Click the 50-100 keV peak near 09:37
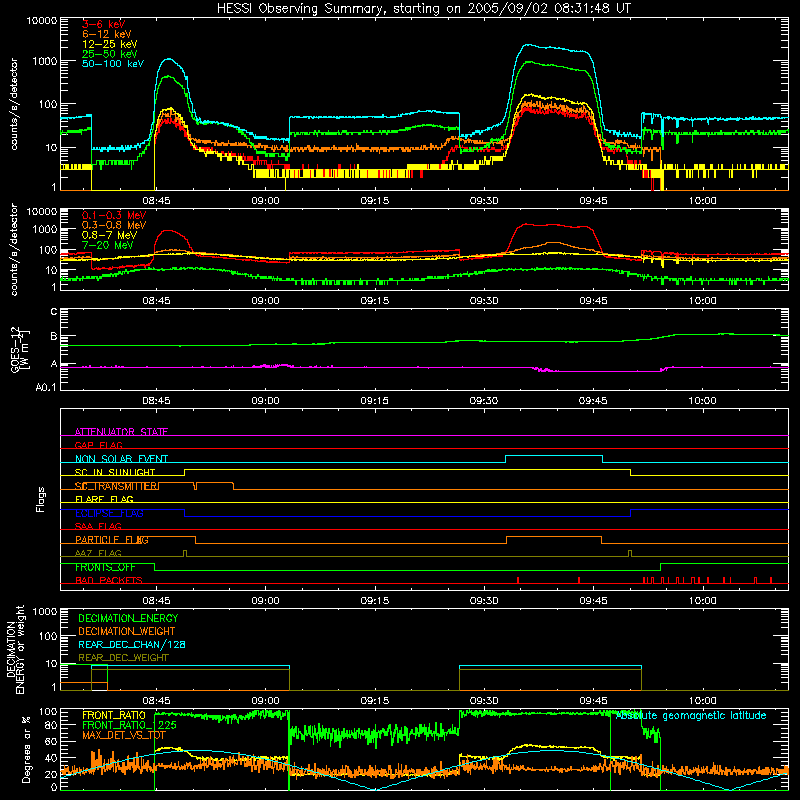 pos(530,45)
